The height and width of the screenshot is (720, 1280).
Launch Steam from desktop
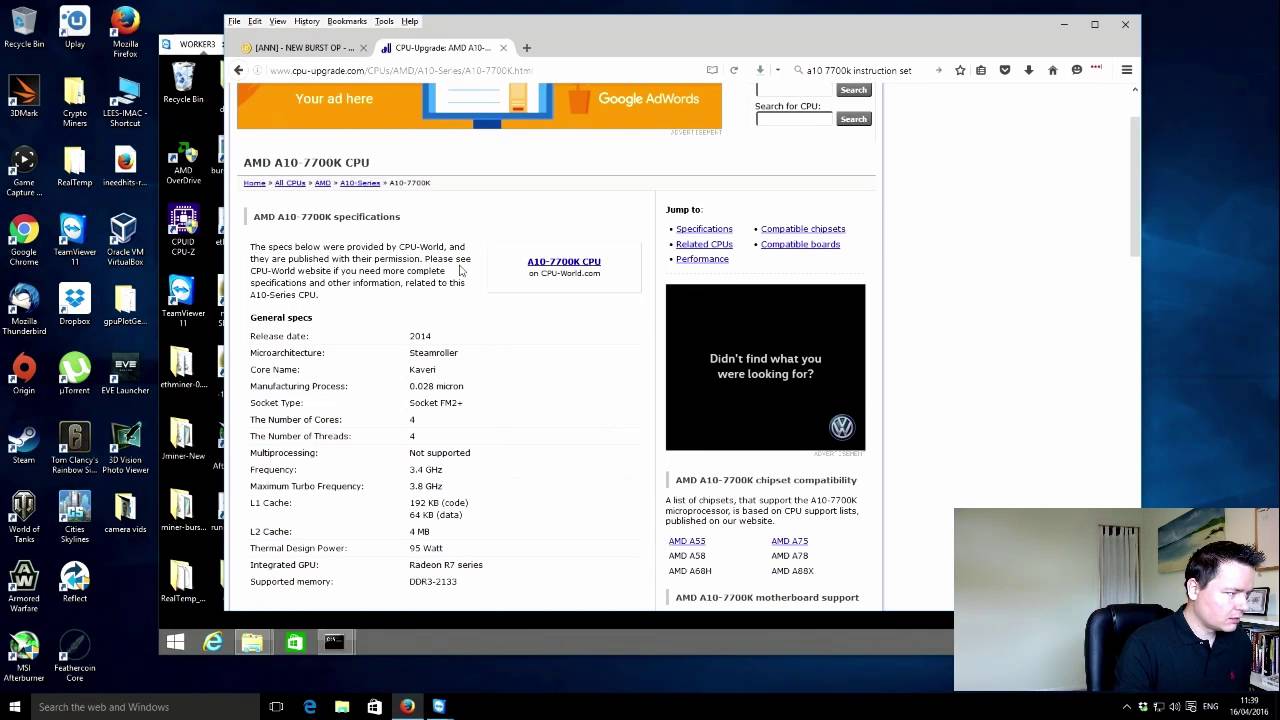coord(23,444)
